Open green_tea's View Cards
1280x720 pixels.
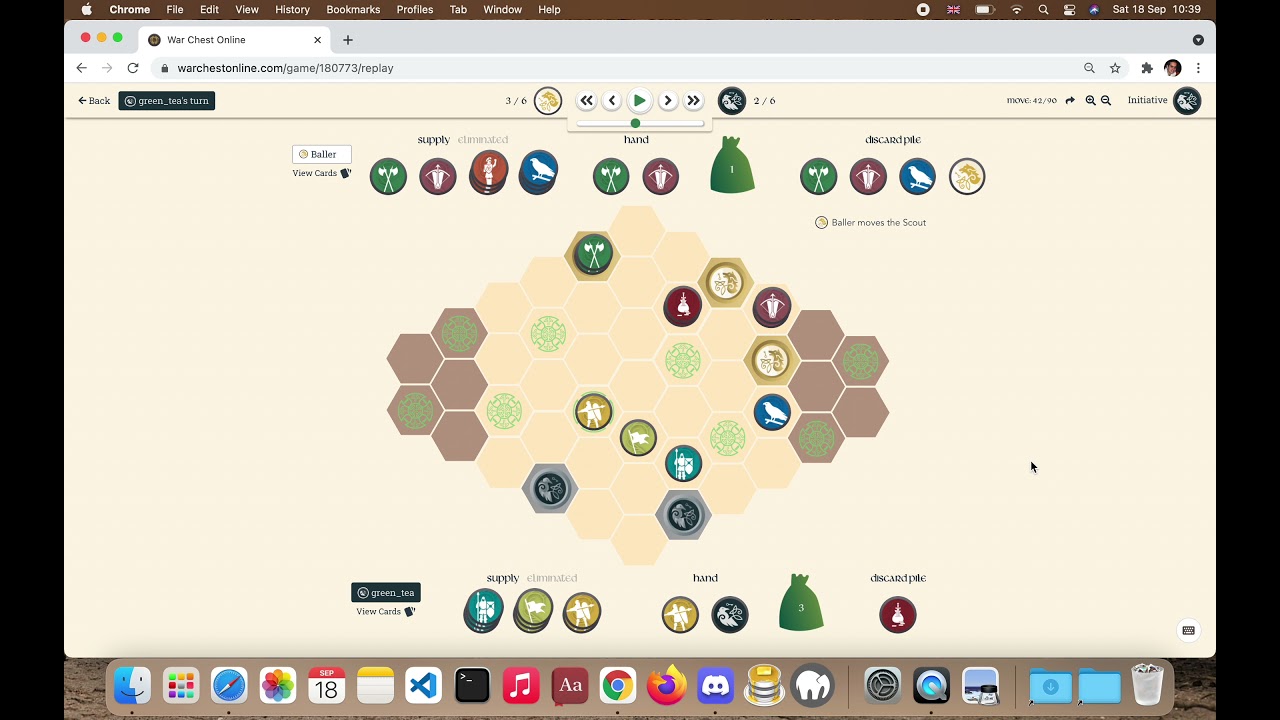385,611
